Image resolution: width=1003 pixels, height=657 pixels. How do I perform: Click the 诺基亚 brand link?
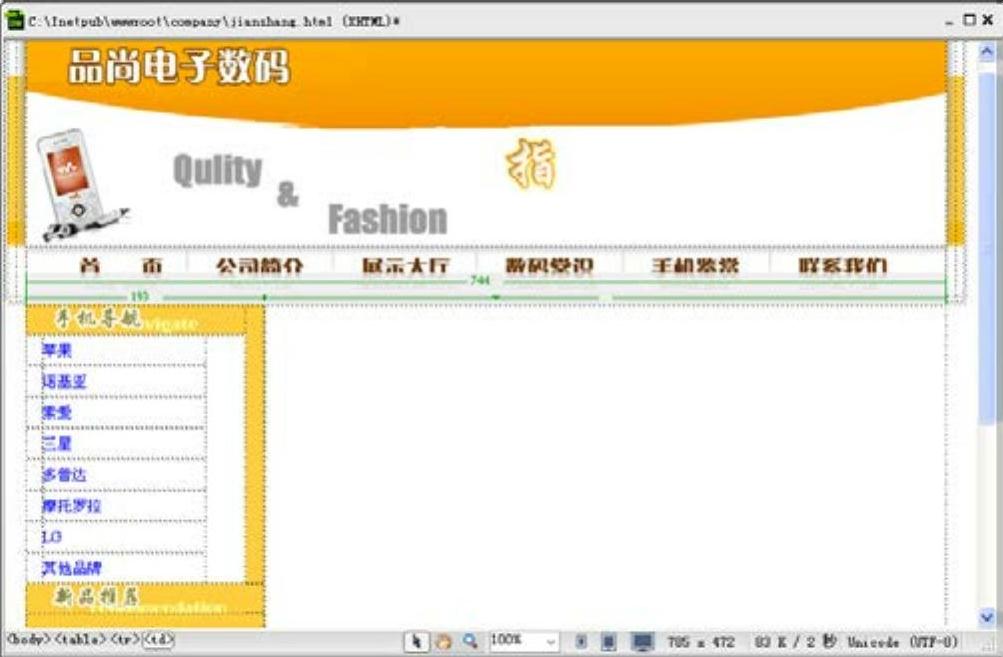(x=64, y=382)
